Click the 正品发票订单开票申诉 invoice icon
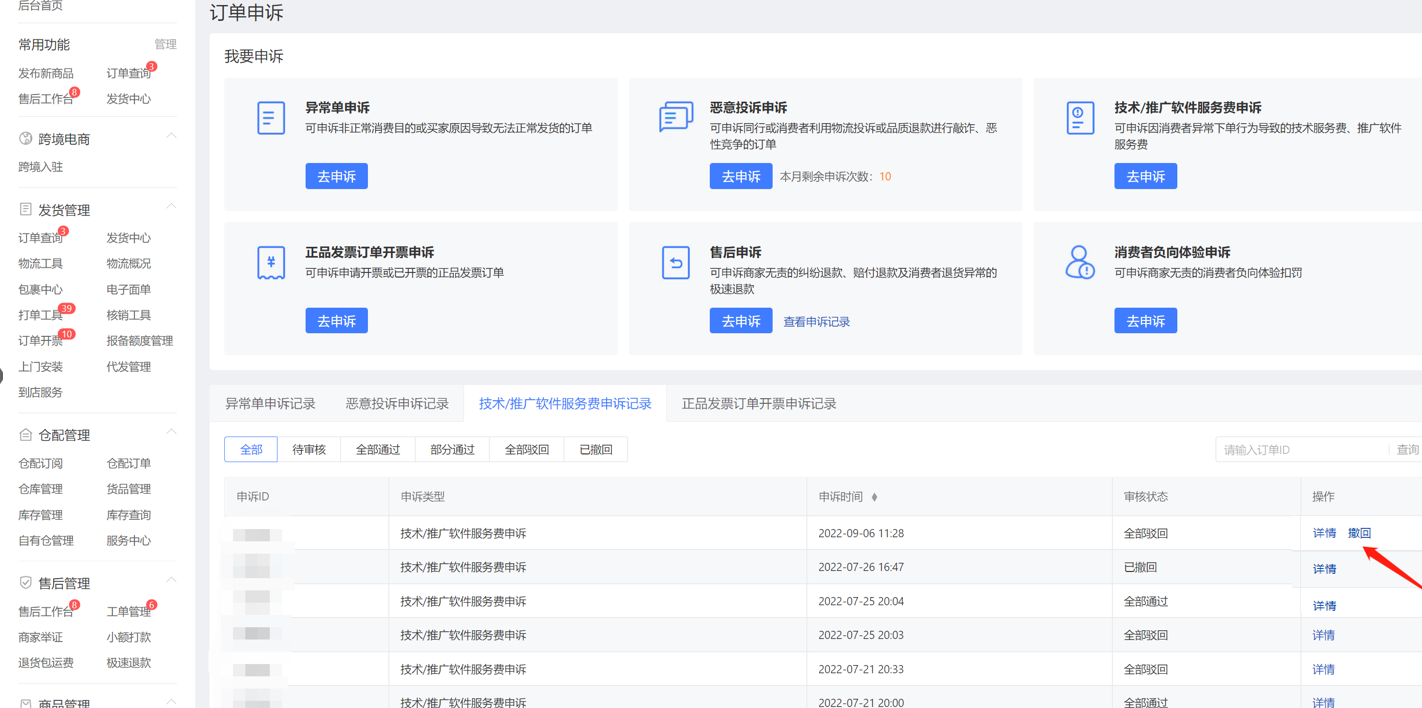Screen dimensions: 1422x708 point(270,262)
